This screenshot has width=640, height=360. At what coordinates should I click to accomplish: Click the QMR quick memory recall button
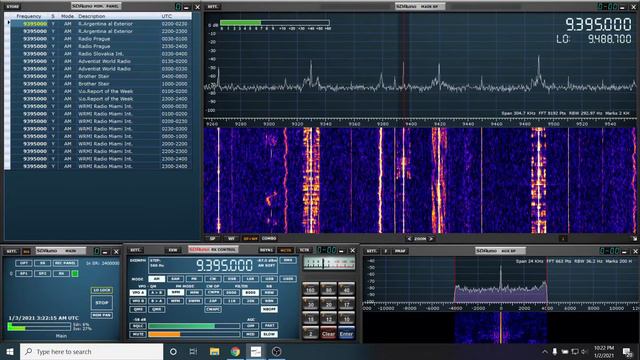tap(156, 309)
